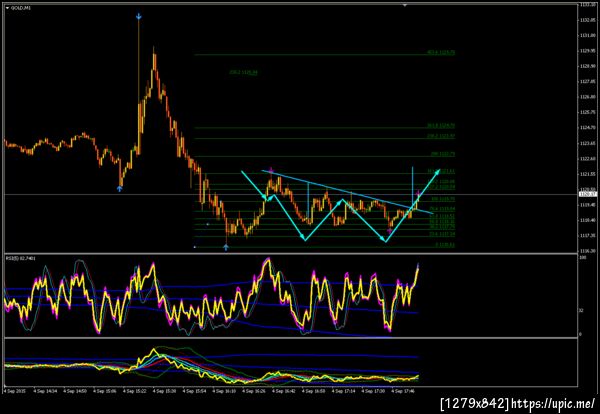This screenshot has width=600, height=414.
Task: Select the blue up arrow under the 15:06 low
Action: tap(120, 188)
